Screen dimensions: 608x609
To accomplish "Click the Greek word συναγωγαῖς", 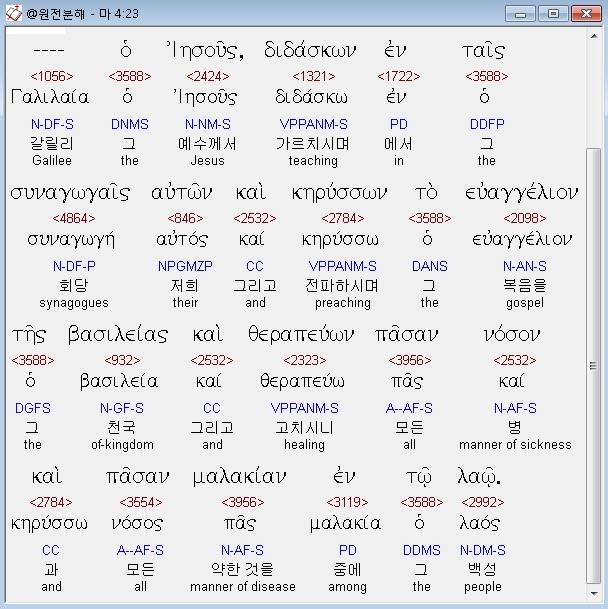I will pyautogui.click(x=70, y=193).
